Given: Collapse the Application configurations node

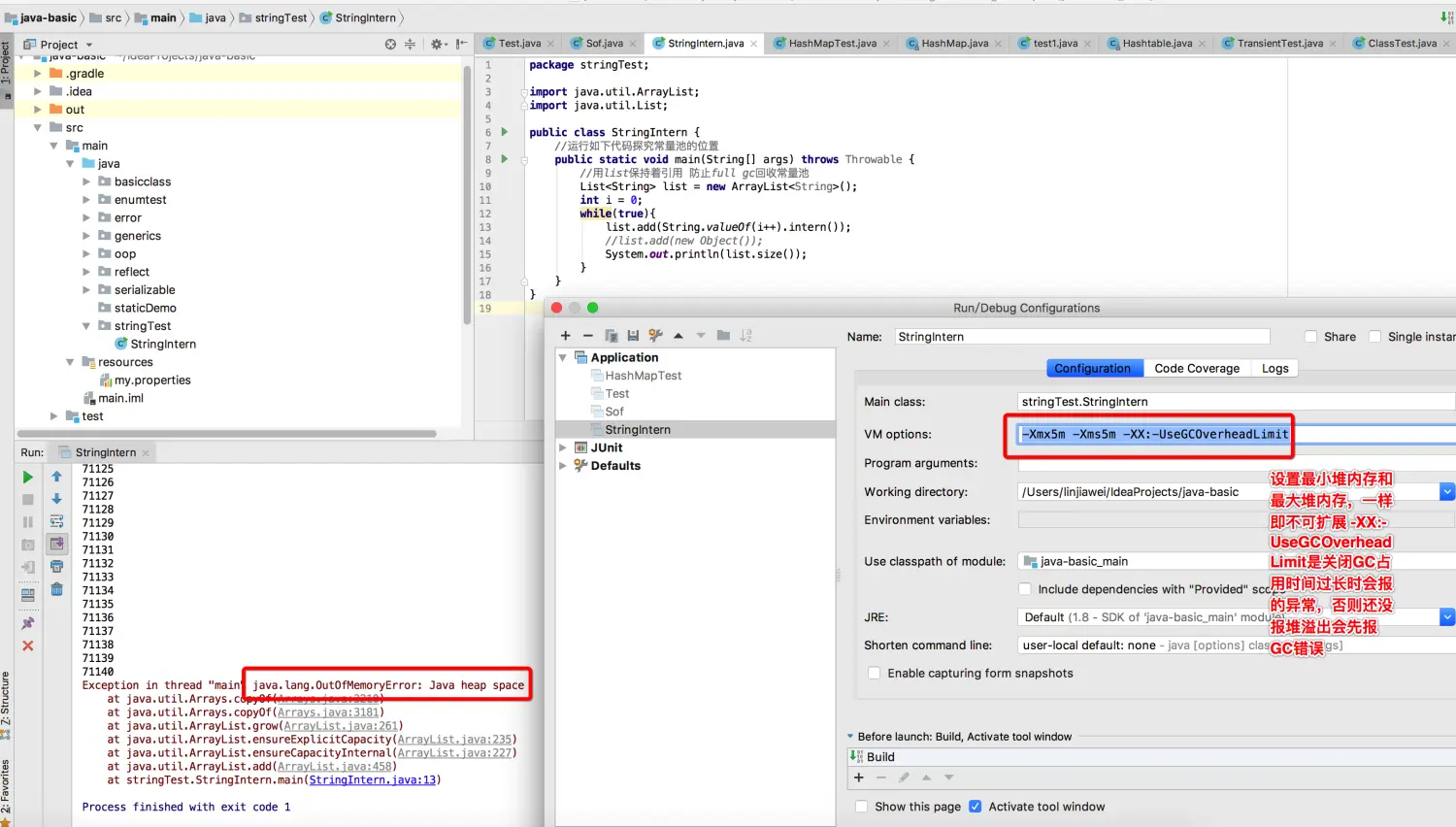Looking at the screenshot, I should pyautogui.click(x=563, y=357).
